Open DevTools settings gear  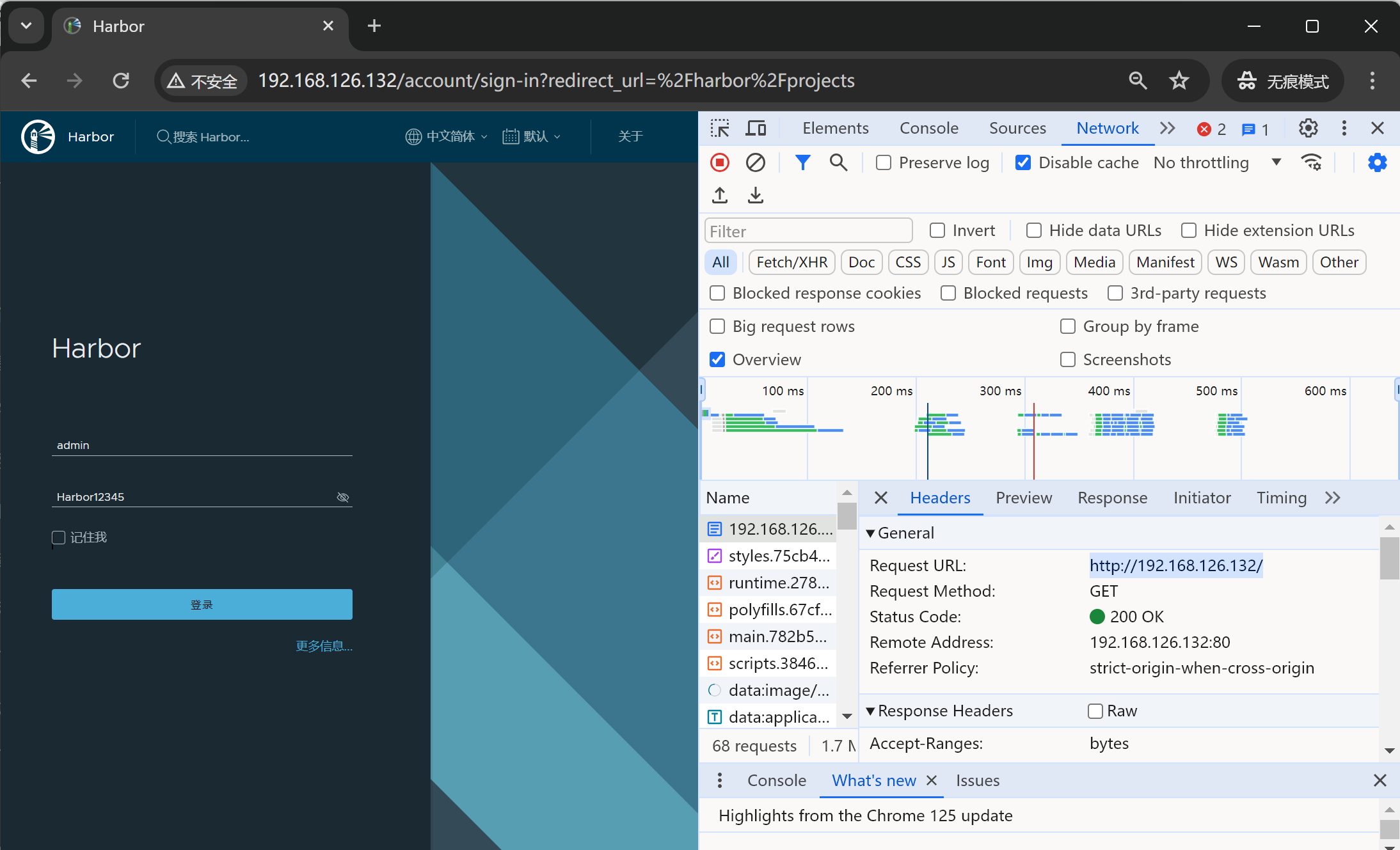click(x=1308, y=129)
